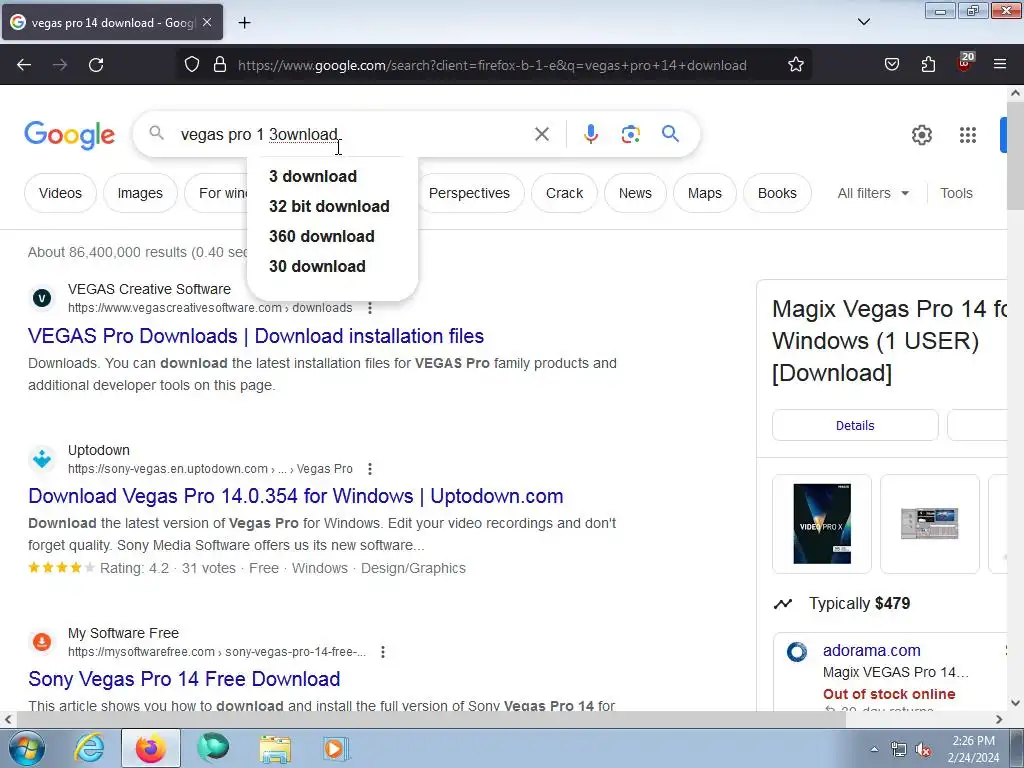Open Google quick settings gear

[921, 135]
